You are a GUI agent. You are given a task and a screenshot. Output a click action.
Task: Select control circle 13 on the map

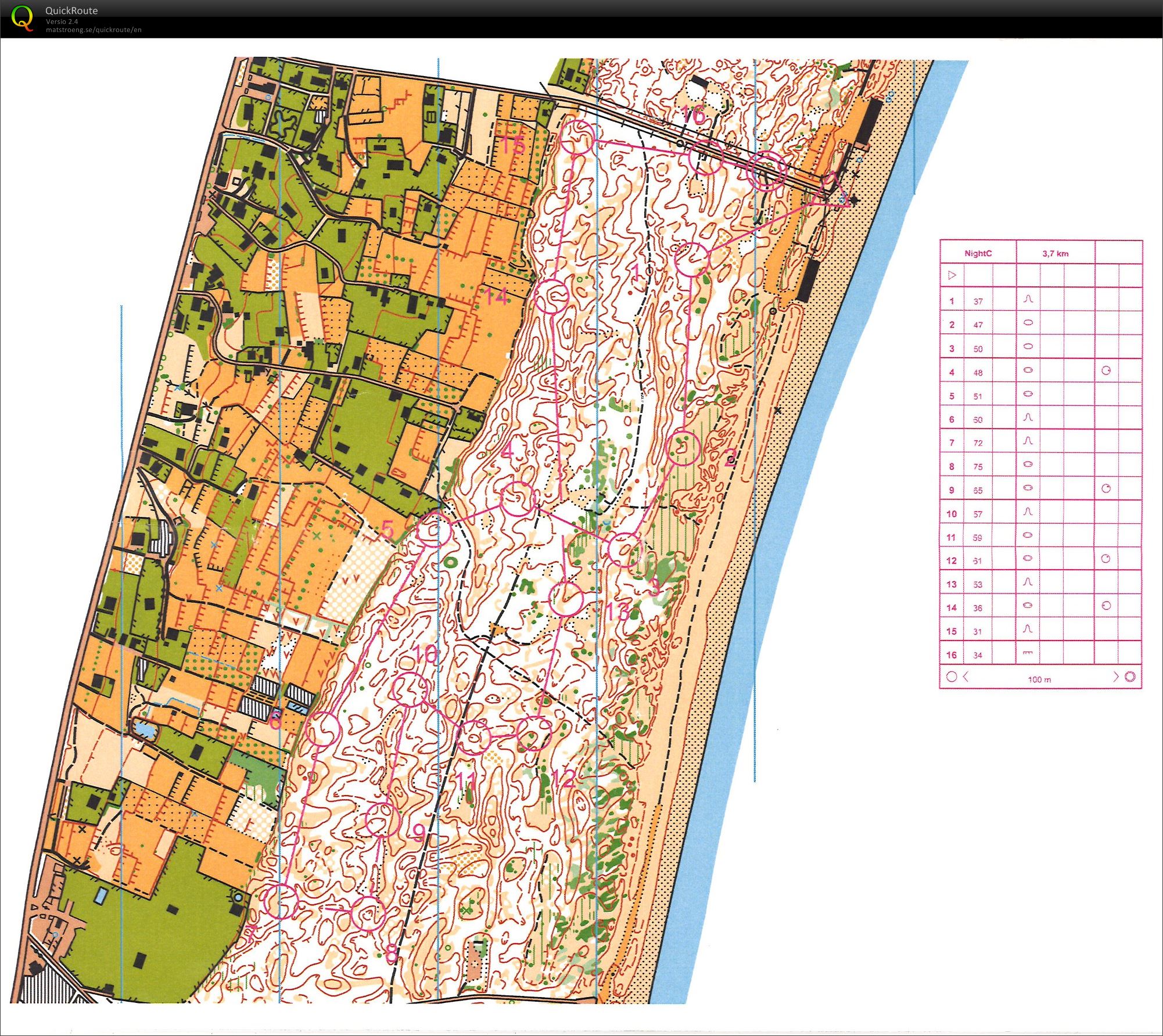tap(566, 599)
